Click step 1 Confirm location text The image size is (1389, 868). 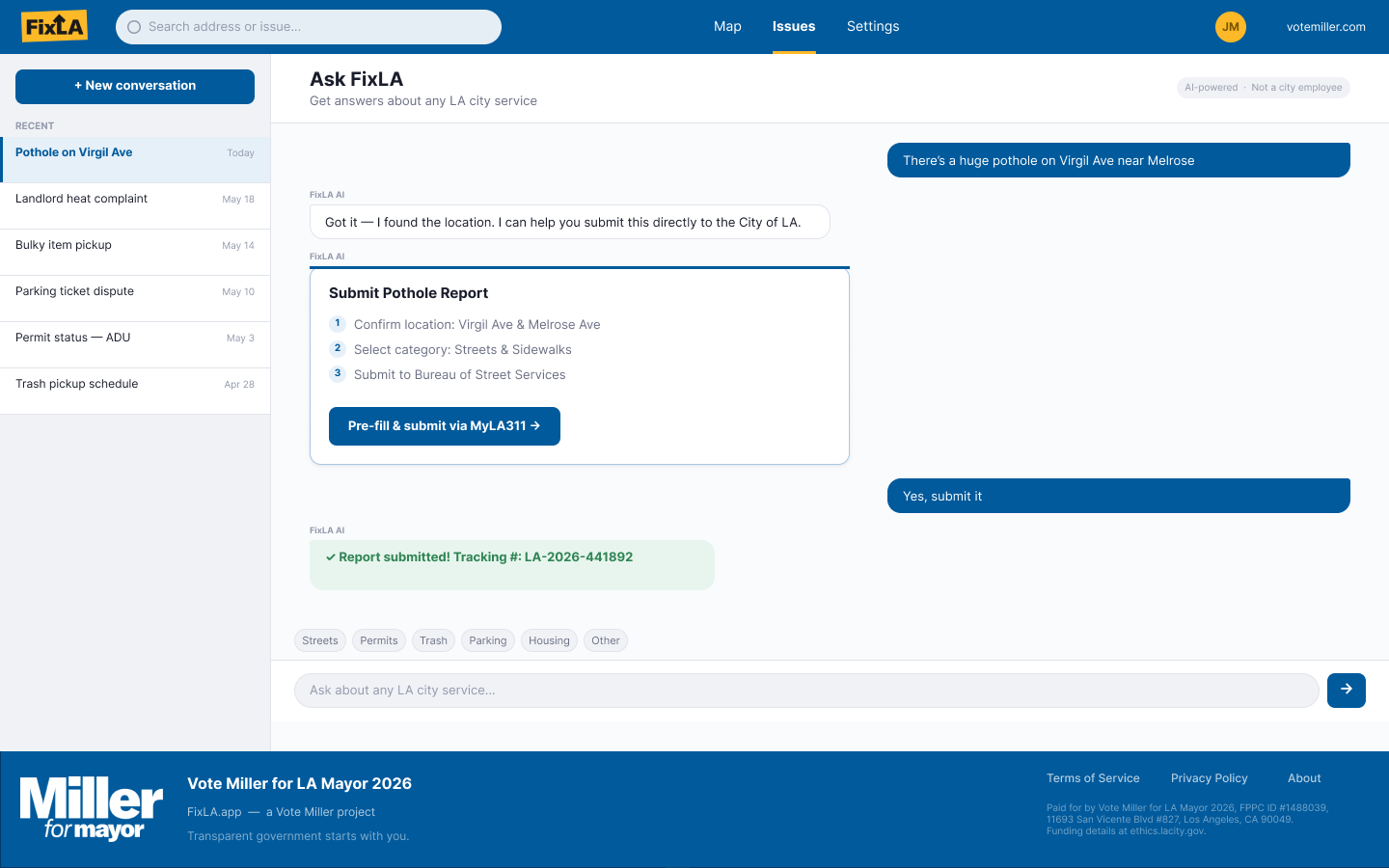[x=477, y=325]
